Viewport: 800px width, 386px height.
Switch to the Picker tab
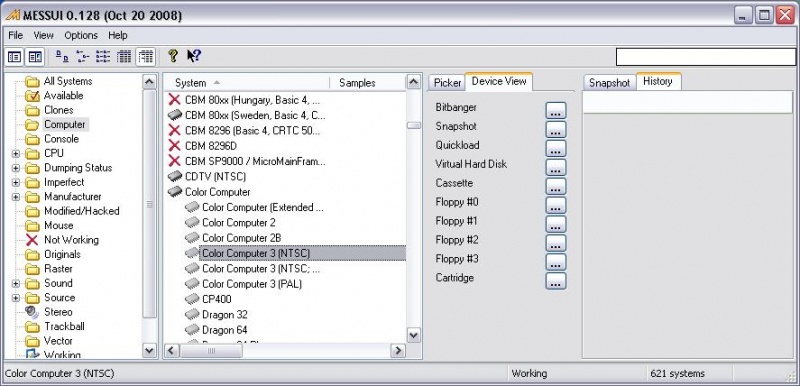(x=447, y=83)
